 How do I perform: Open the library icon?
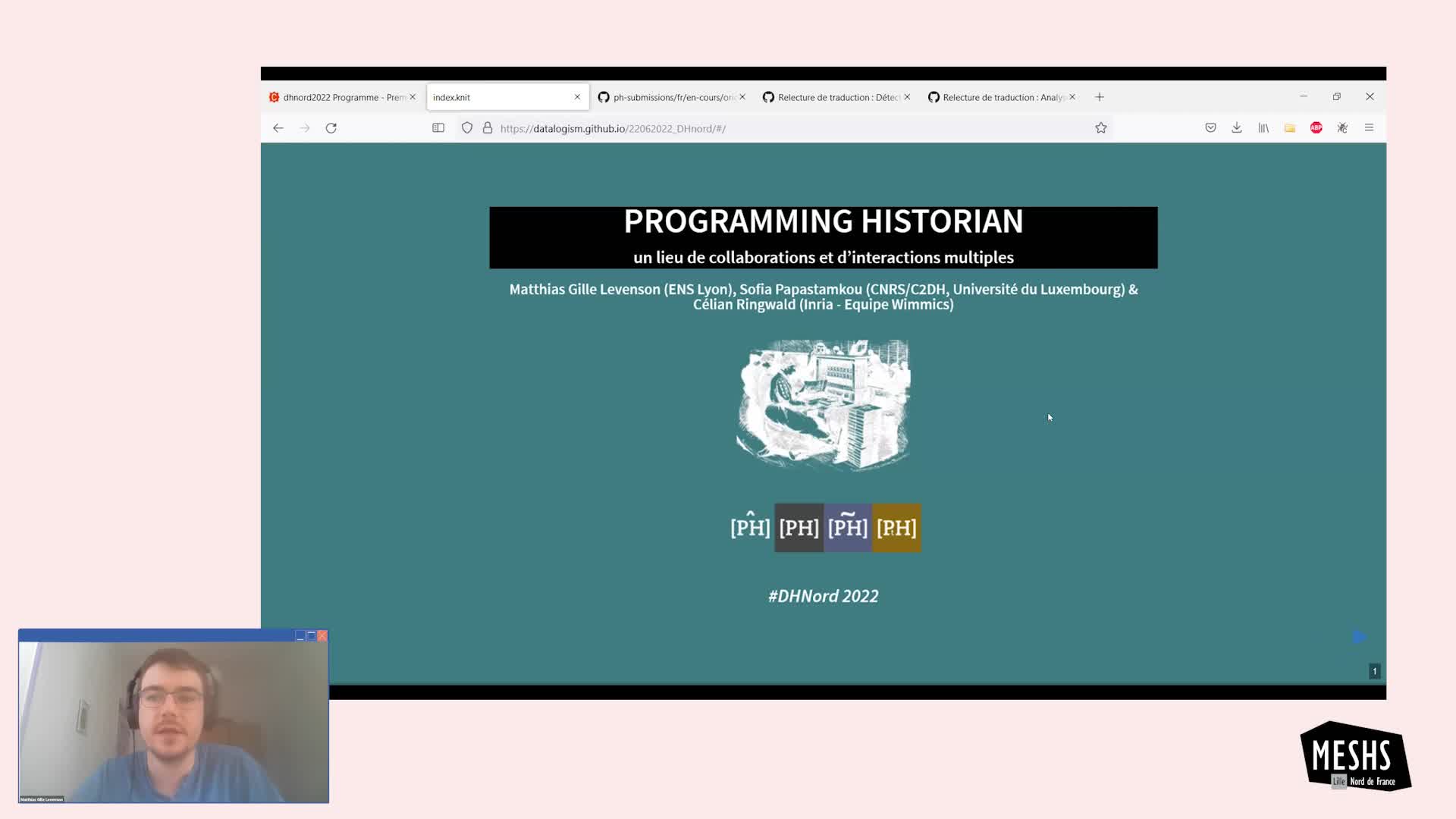1263,128
